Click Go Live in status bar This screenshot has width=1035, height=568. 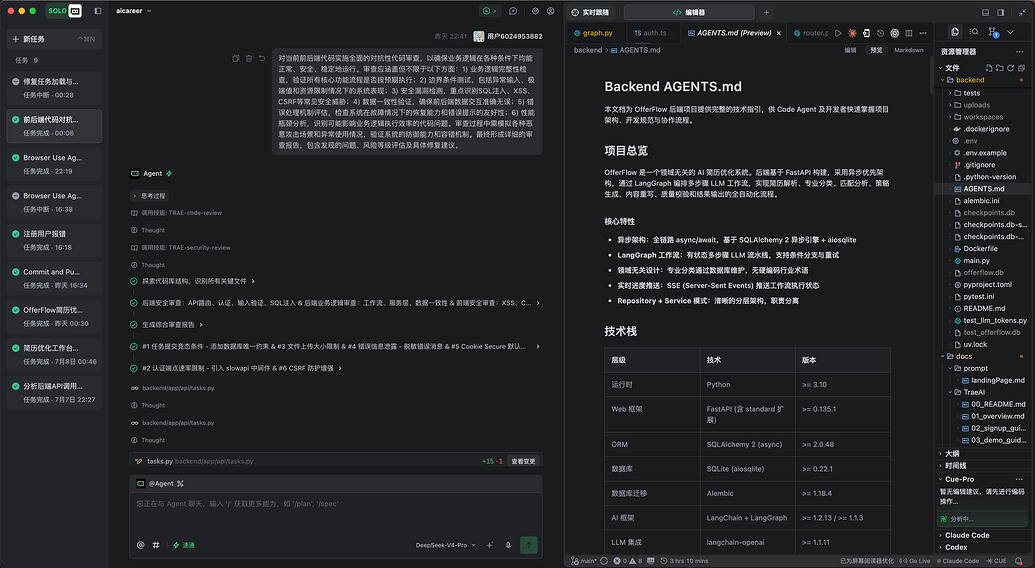point(915,561)
